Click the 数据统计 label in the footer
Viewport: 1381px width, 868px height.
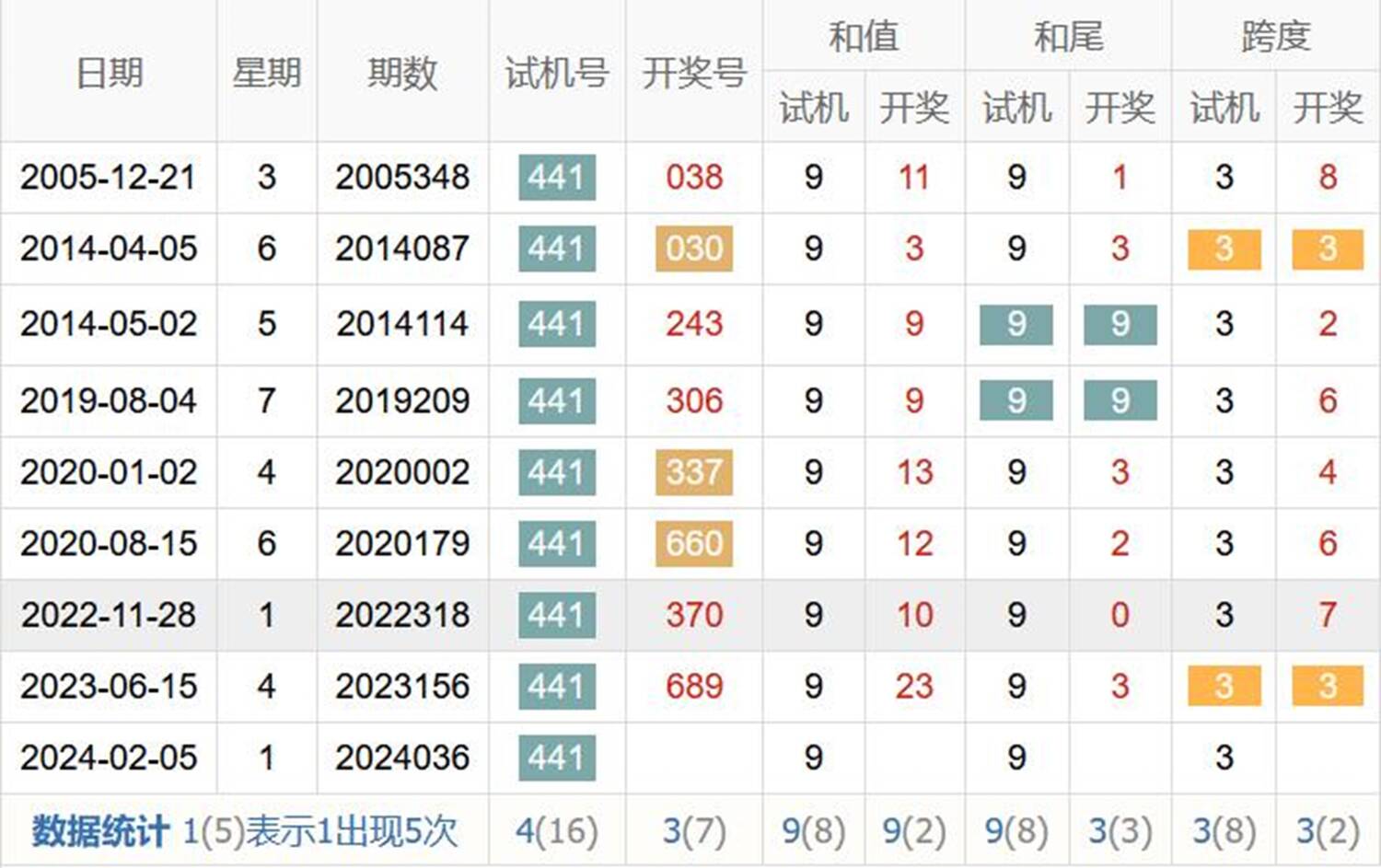pyautogui.click(x=99, y=831)
